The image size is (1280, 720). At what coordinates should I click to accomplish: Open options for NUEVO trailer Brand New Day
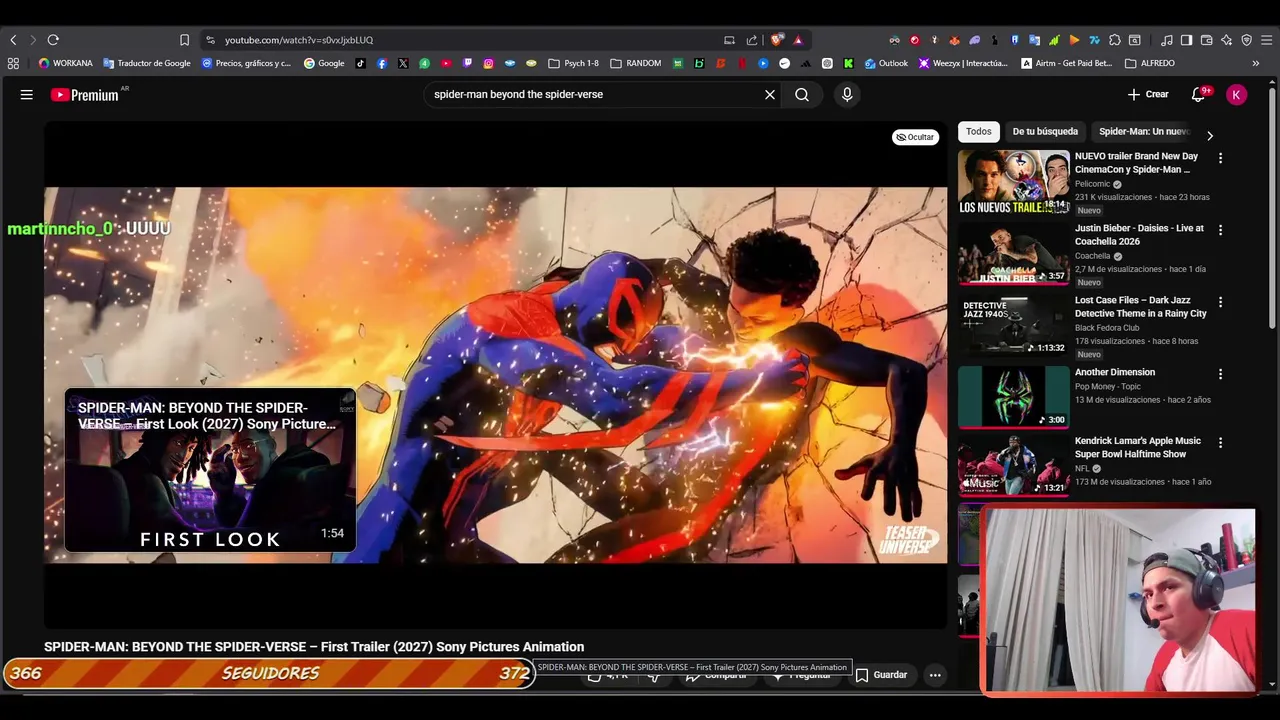click(x=1220, y=158)
